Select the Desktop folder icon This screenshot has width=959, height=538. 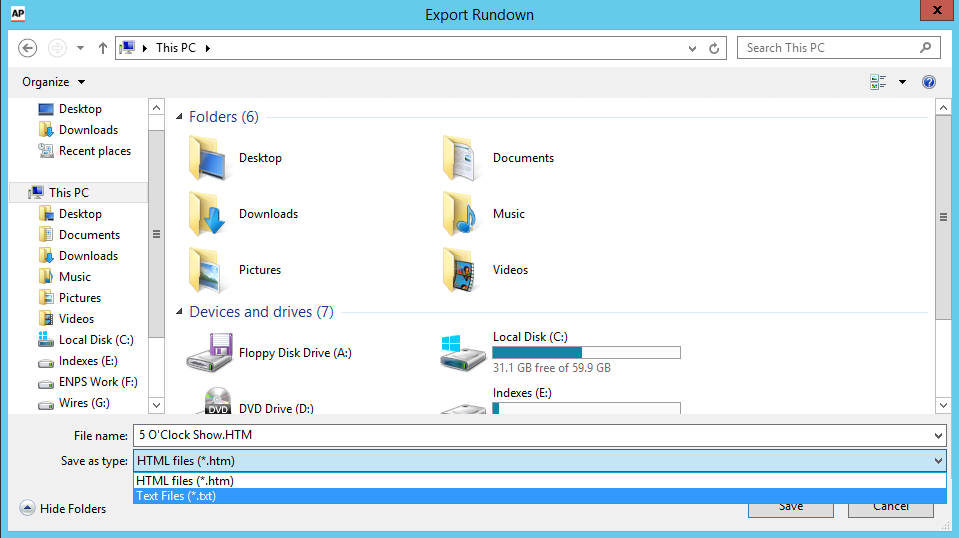click(x=207, y=158)
